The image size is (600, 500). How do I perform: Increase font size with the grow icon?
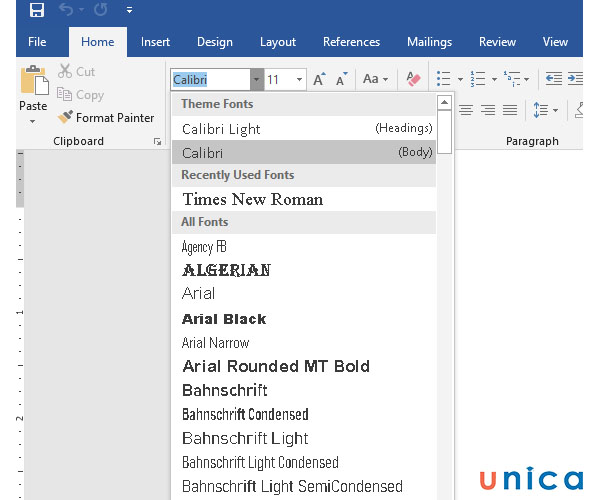click(x=319, y=80)
